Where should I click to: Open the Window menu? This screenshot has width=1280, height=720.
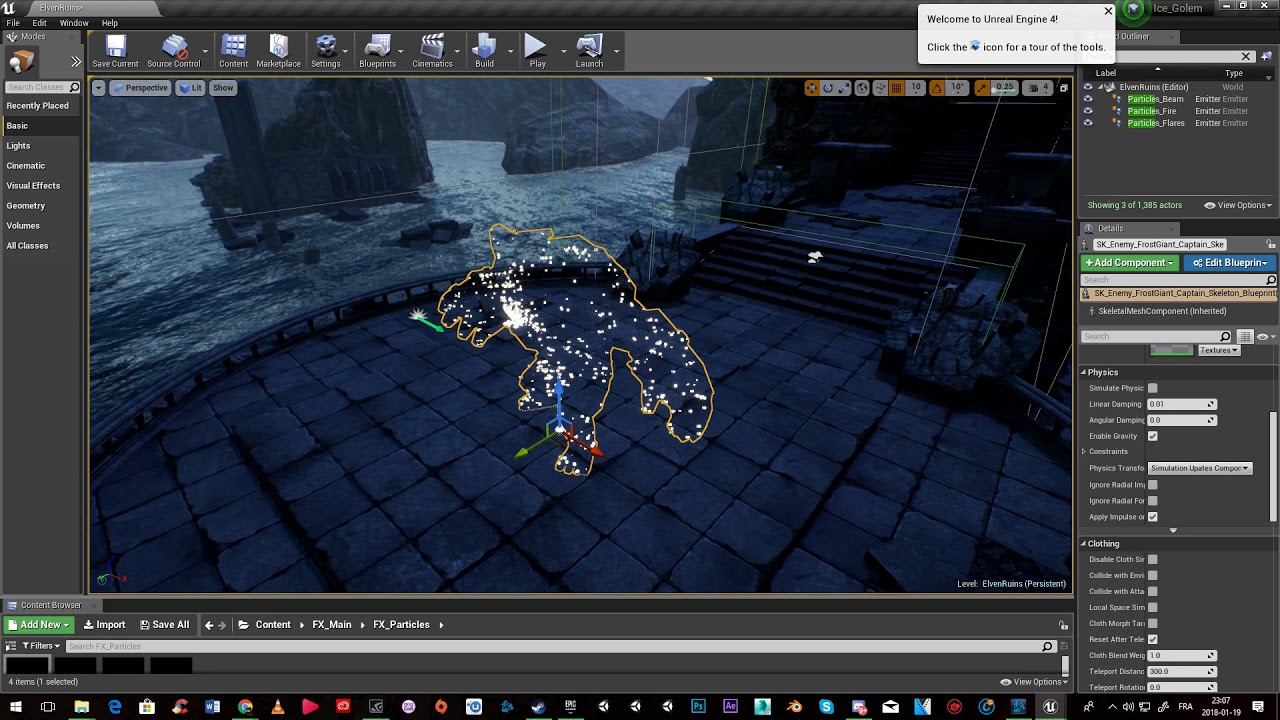[x=74, y=23]
